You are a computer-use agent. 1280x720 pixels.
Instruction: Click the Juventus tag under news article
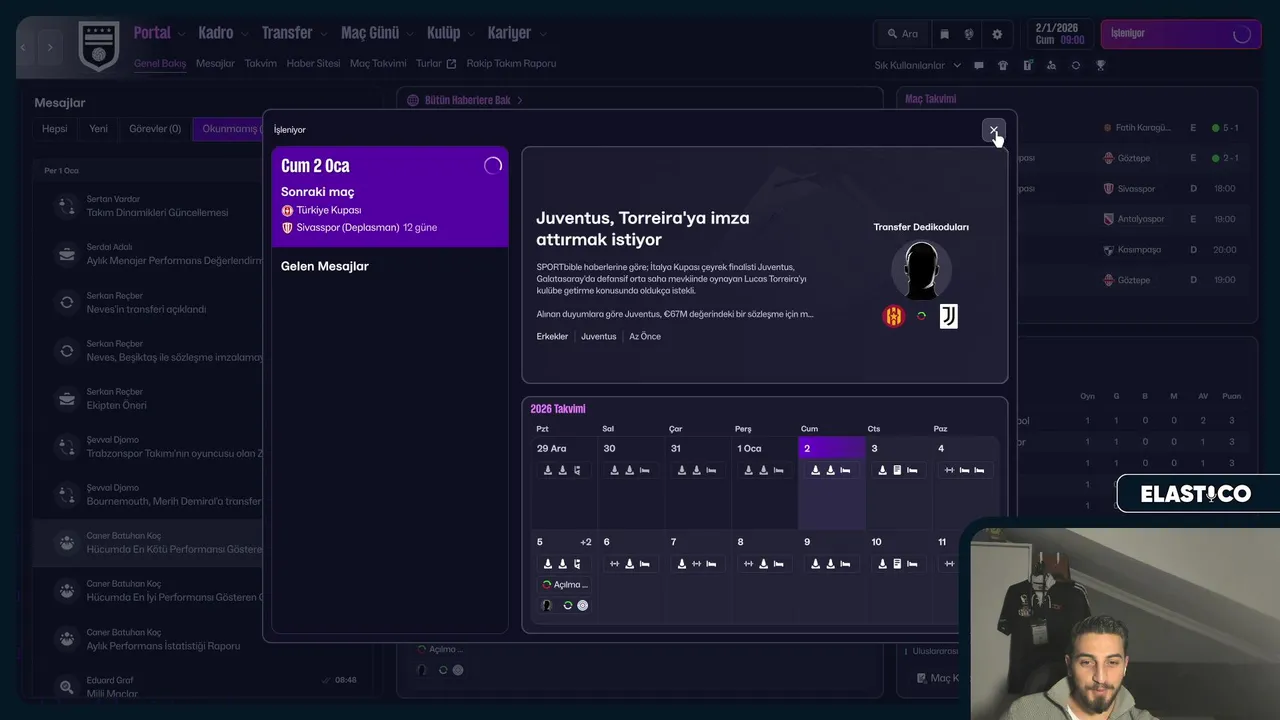pos(598,337)
